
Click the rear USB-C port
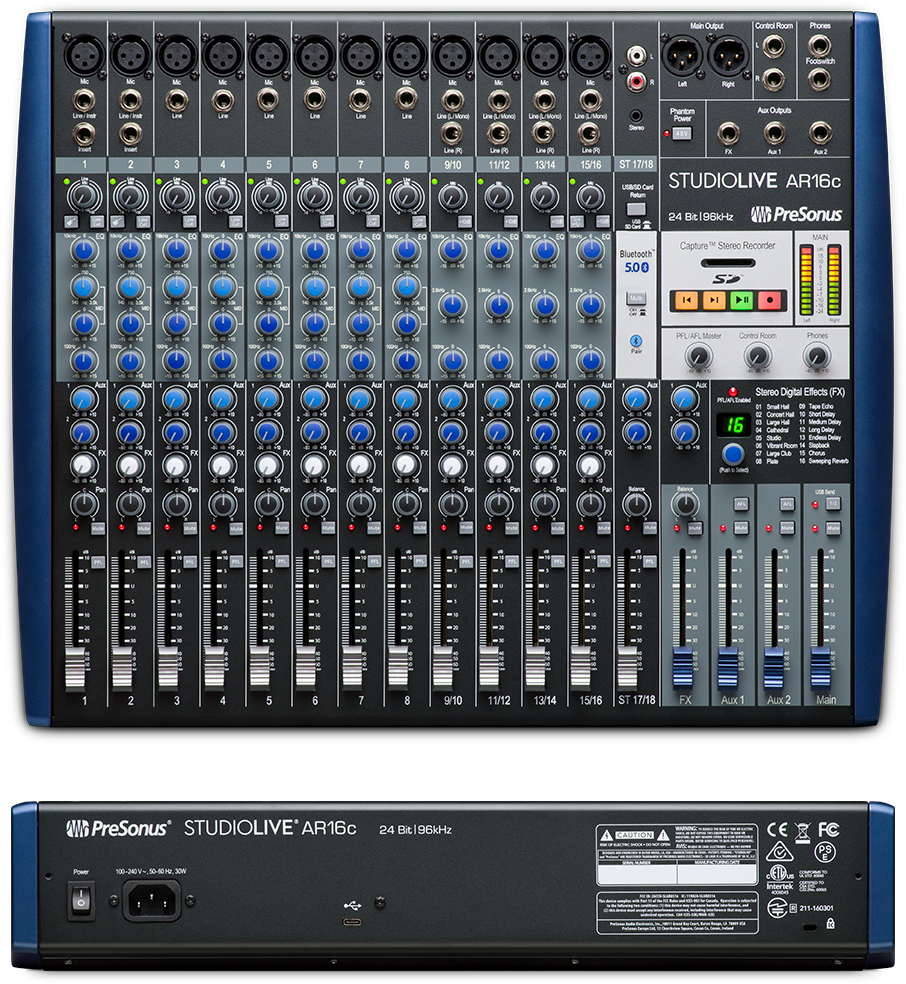[x=353, y=920]
